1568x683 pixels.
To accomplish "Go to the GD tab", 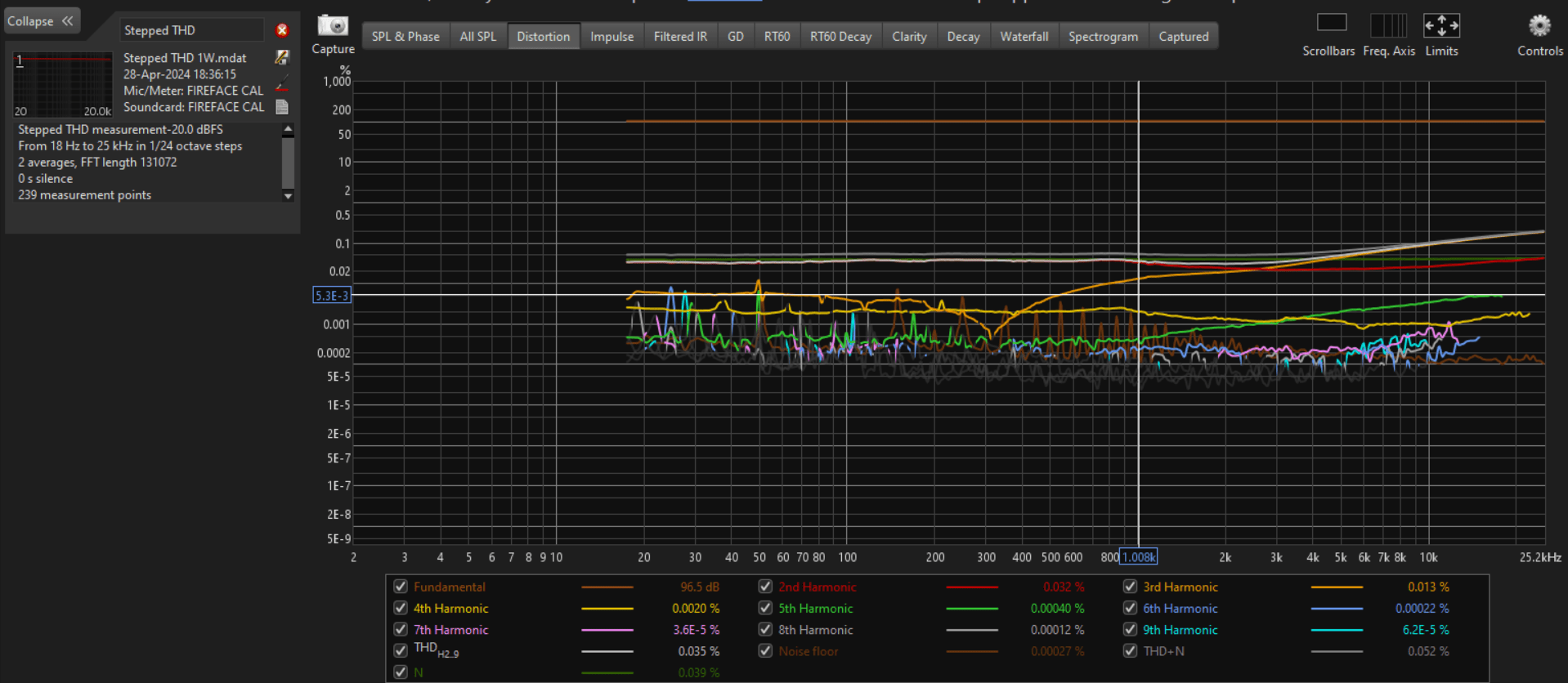I will pyautogui.click(x=736, y=37).
